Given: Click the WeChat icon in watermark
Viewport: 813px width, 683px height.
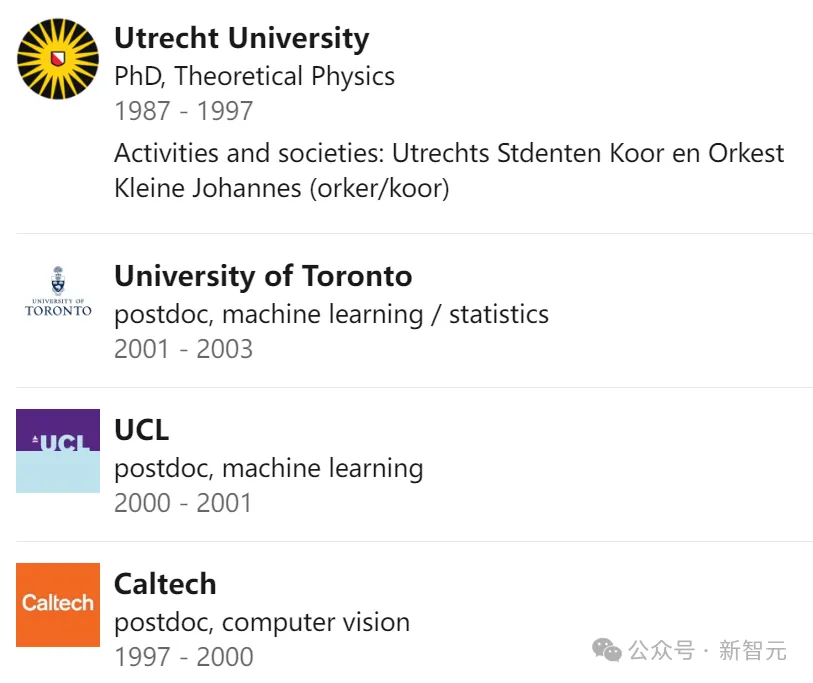Looking at the screenshot, I should coord(607,650).
